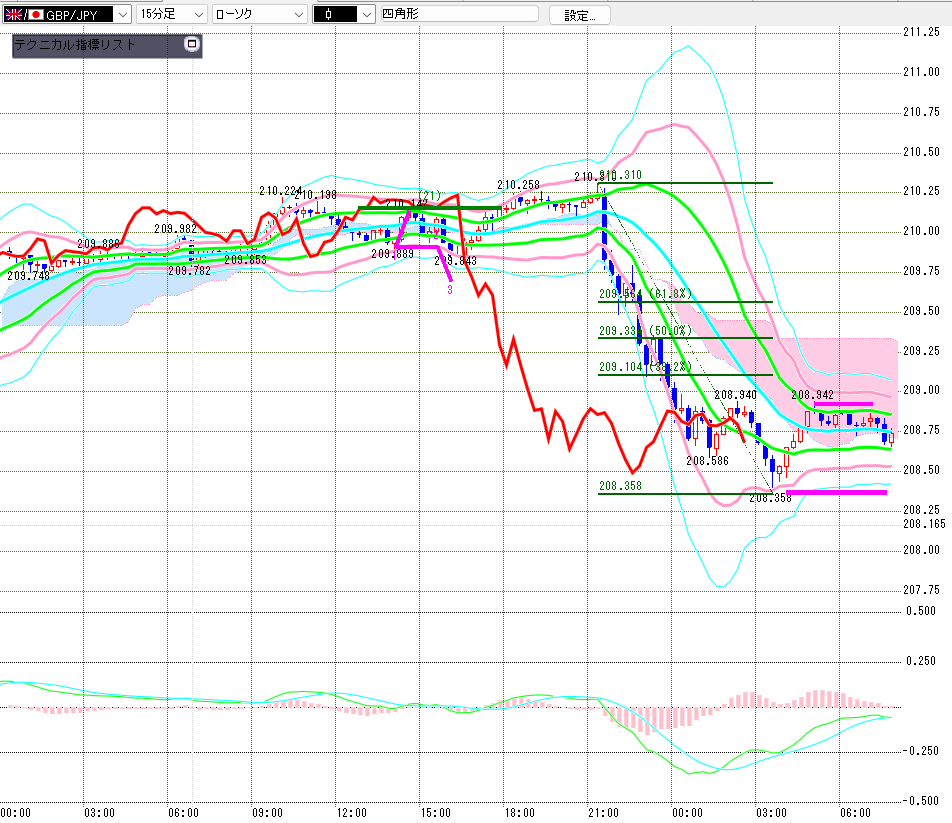Click the 208.942 high price label
The height and width of the screenshot is (823, 952).
click(x=812, y=395)
